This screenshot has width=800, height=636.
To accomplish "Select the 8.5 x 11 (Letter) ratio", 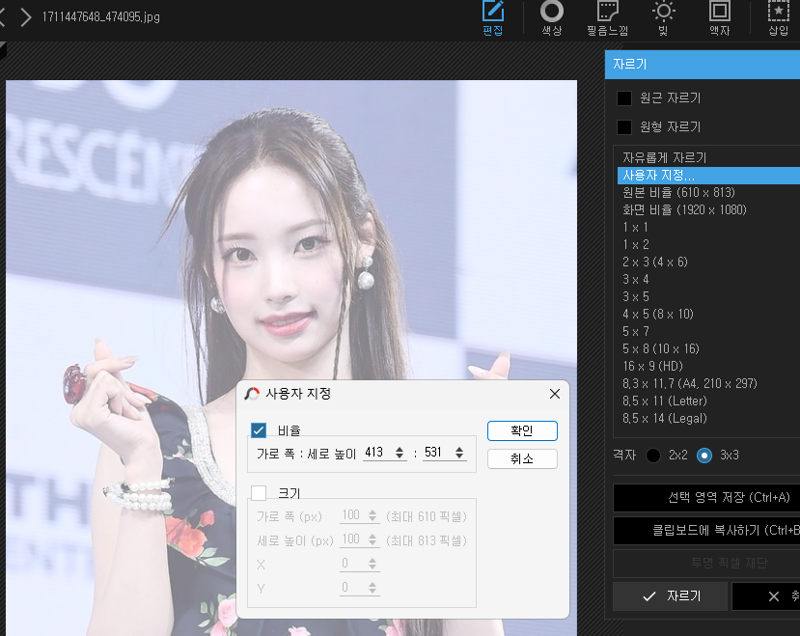I will pyautogui.click(x=709, y=401).
